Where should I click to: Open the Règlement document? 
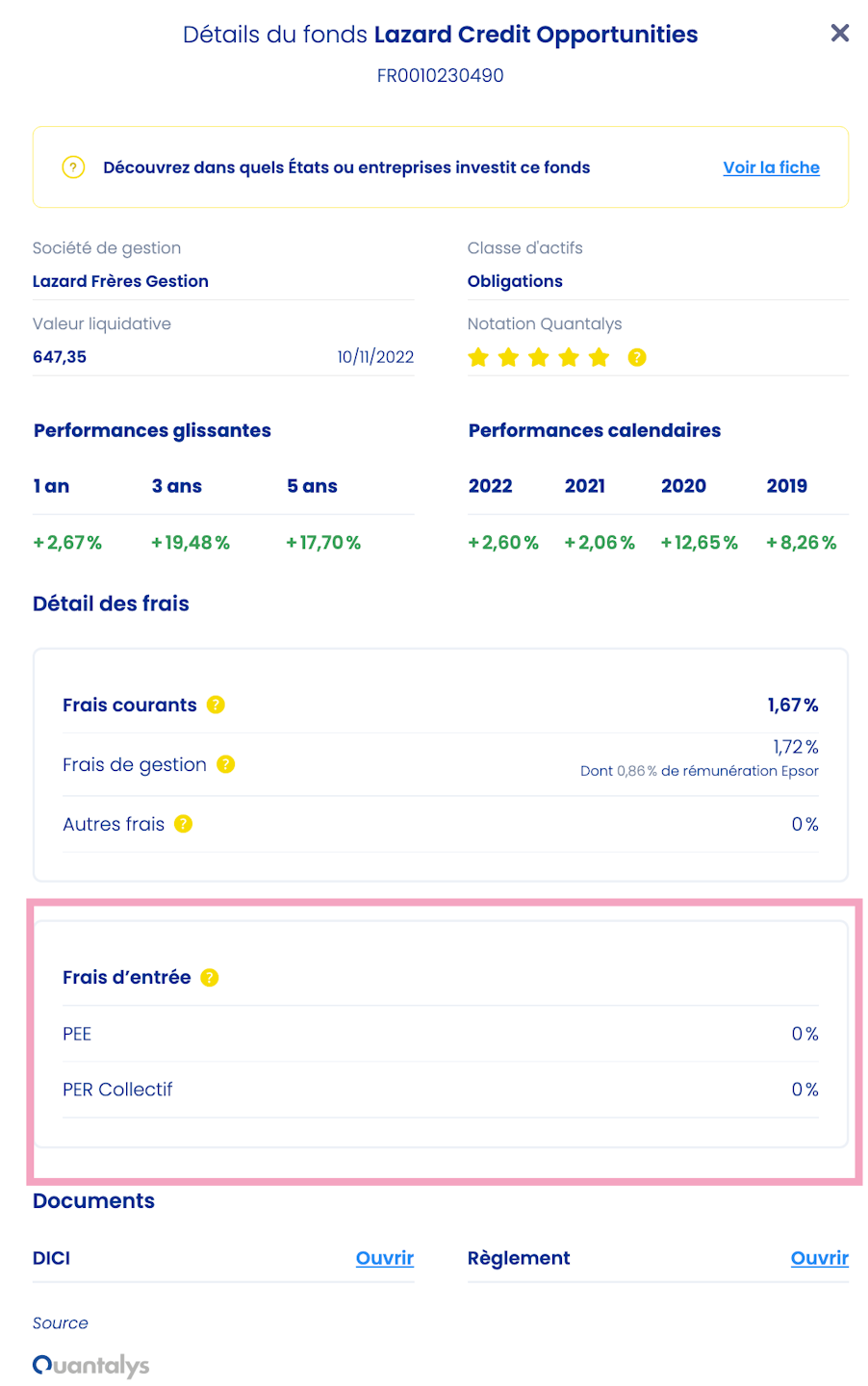(819, 1258)
